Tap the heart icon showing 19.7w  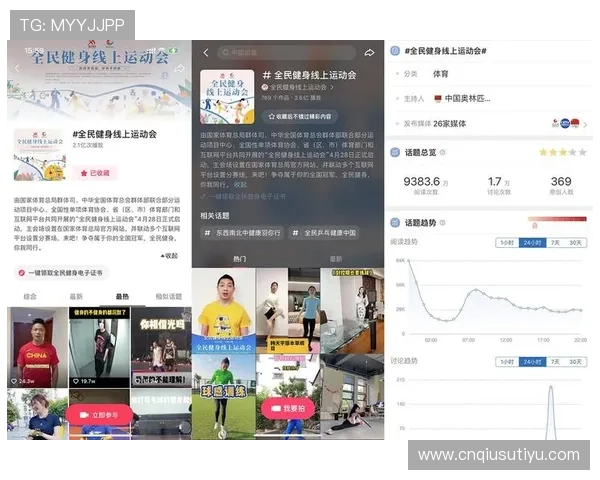pyautogui.click(x=76, y=381)
